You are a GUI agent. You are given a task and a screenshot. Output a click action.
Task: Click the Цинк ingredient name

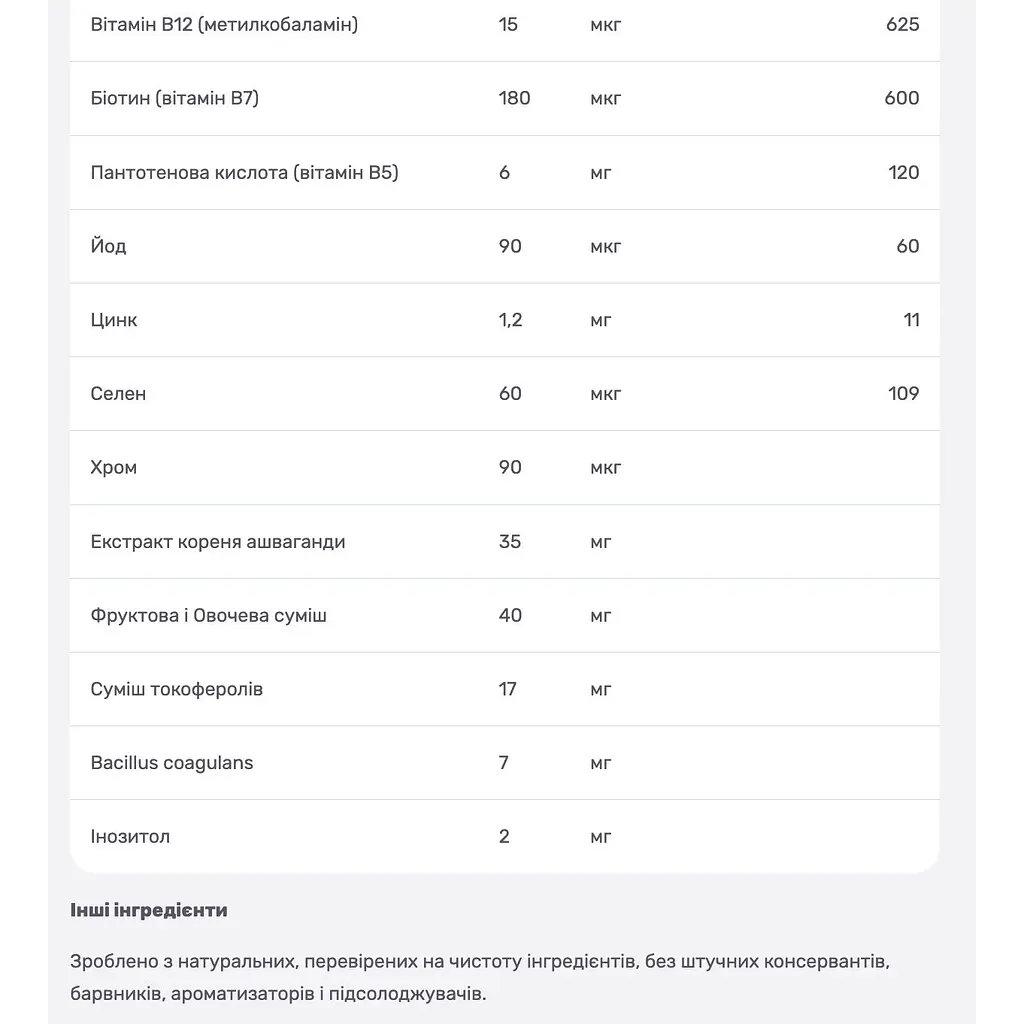[114, 320]
